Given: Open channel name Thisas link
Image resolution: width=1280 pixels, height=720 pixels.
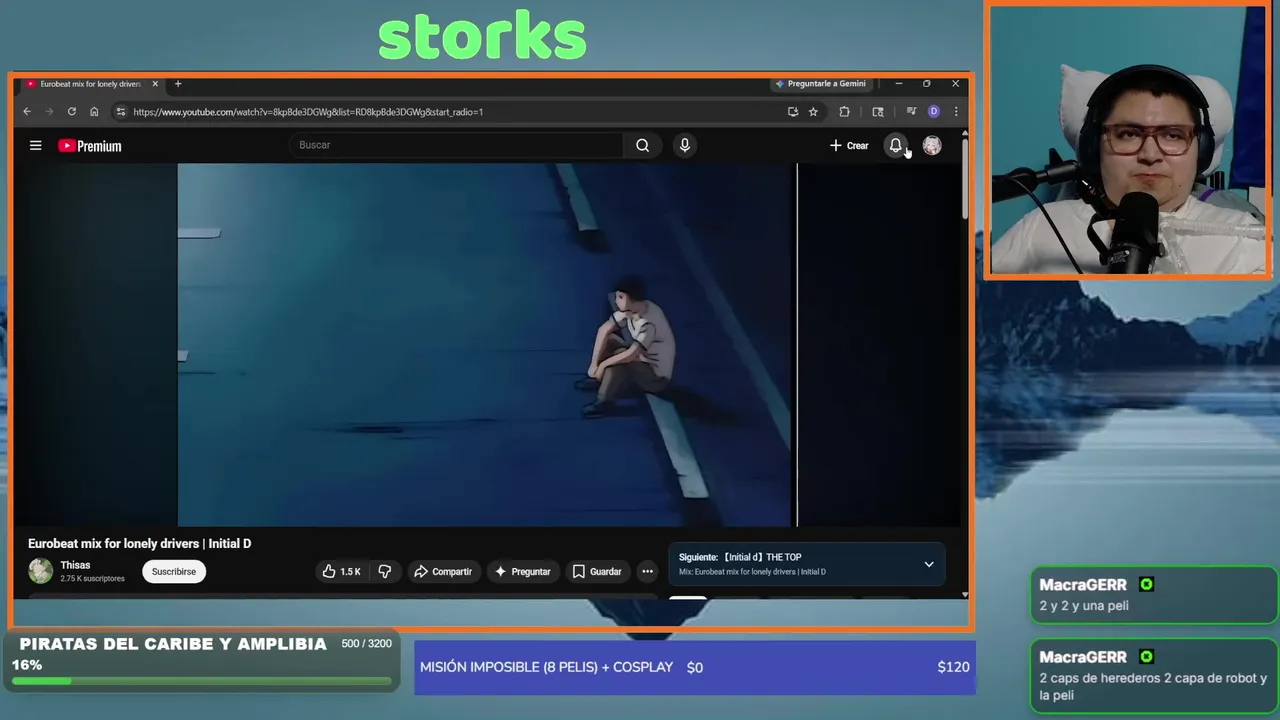Looking at the screenshot, I should 75,565.
